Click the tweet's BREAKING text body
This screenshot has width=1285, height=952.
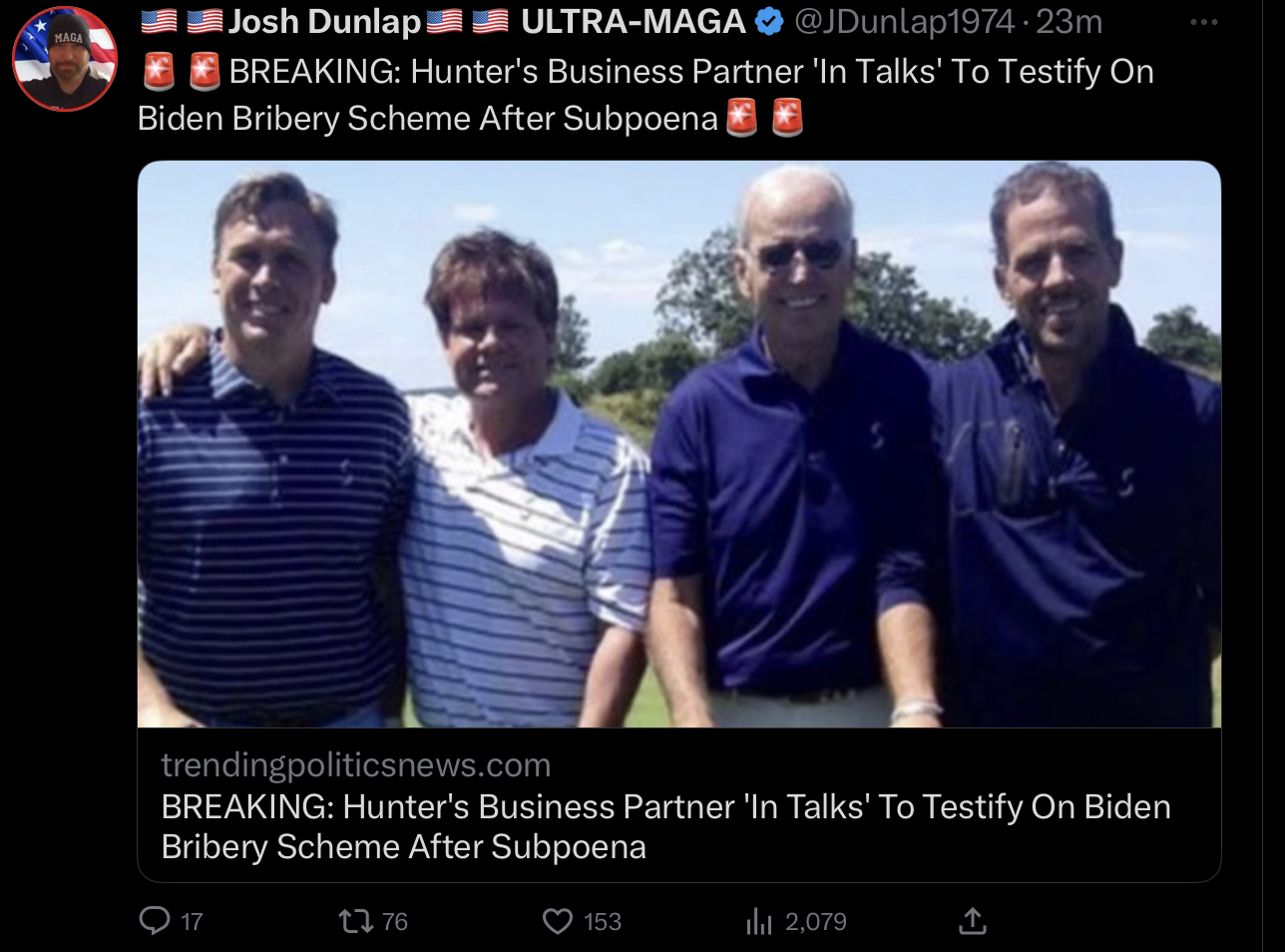click(646, 95)
